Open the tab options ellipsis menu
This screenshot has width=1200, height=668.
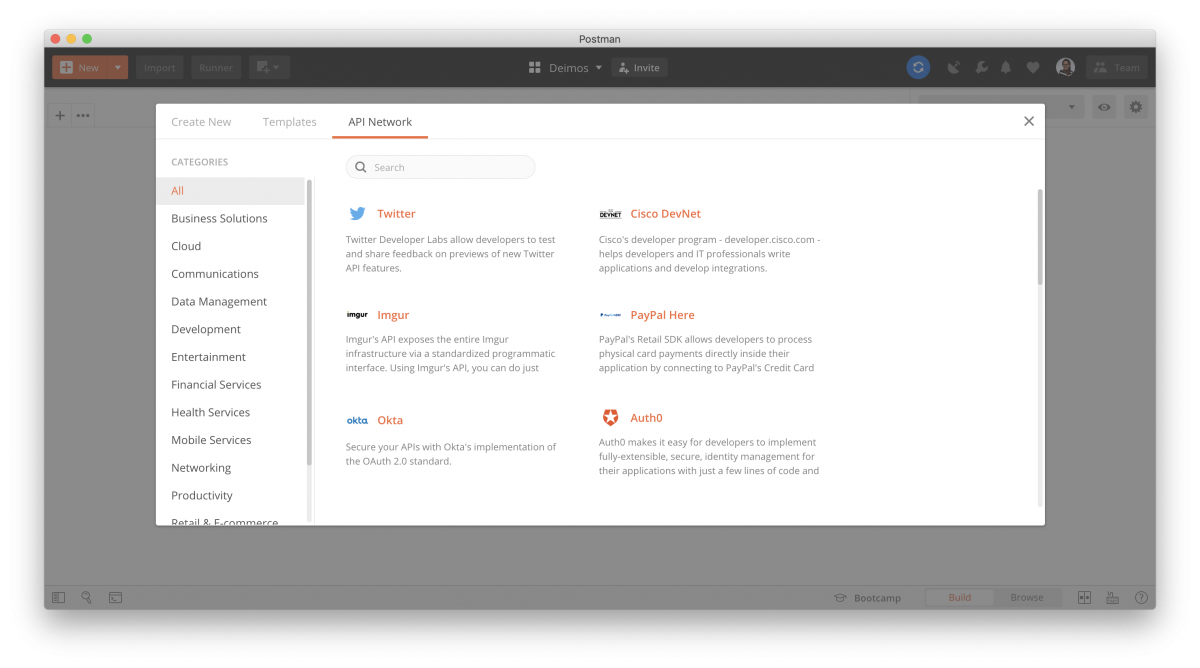pos(83,115)
